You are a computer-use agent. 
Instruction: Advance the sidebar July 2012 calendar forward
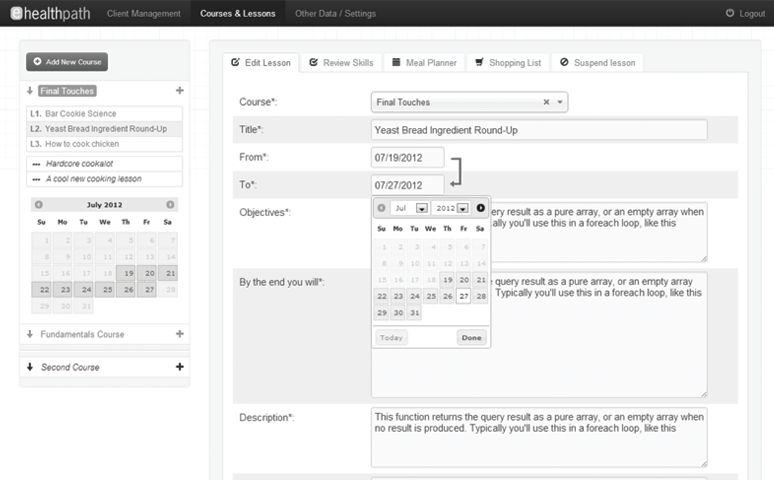tap(170, 205)
